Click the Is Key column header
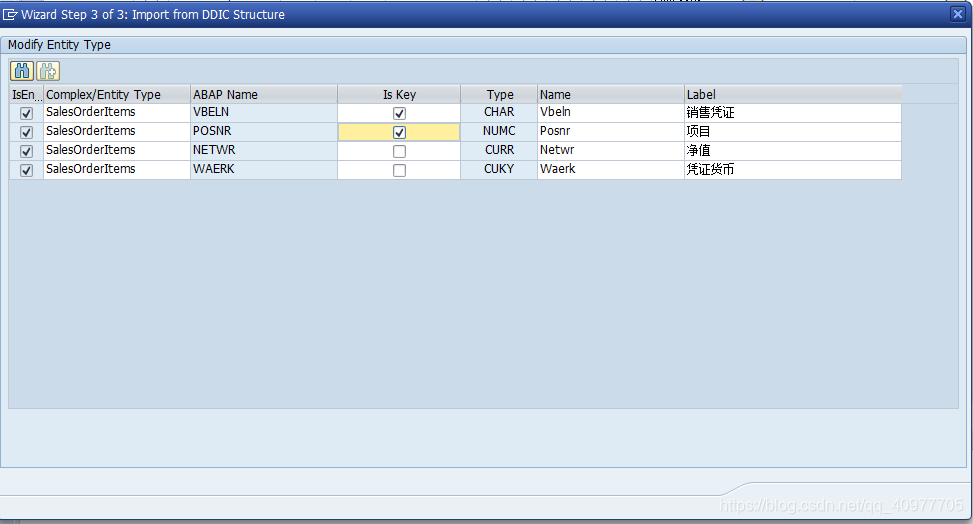Image resolution: width=973 pixels, height=524 pixels. 399,94
